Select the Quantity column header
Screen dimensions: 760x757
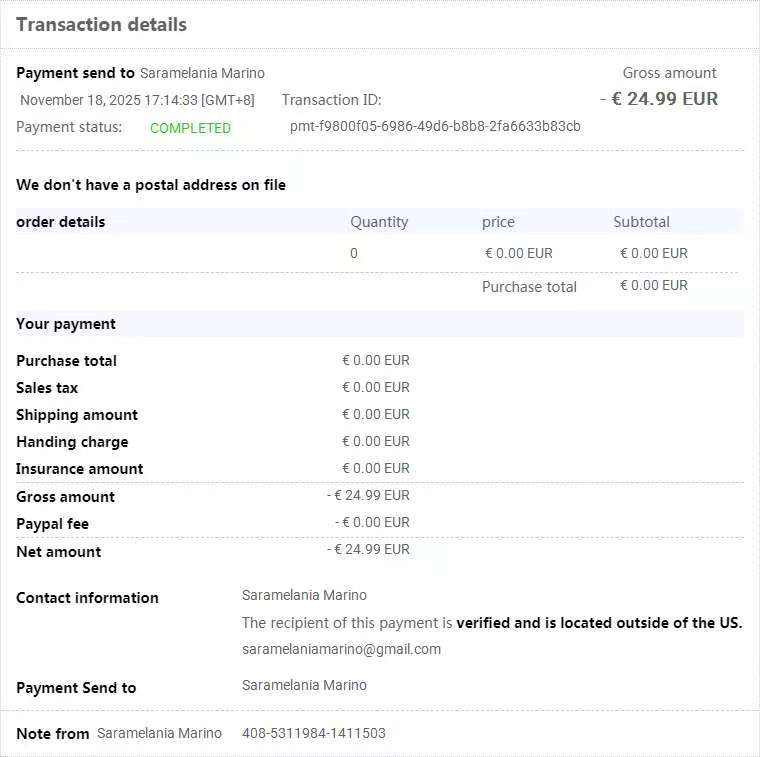point(379,222)
